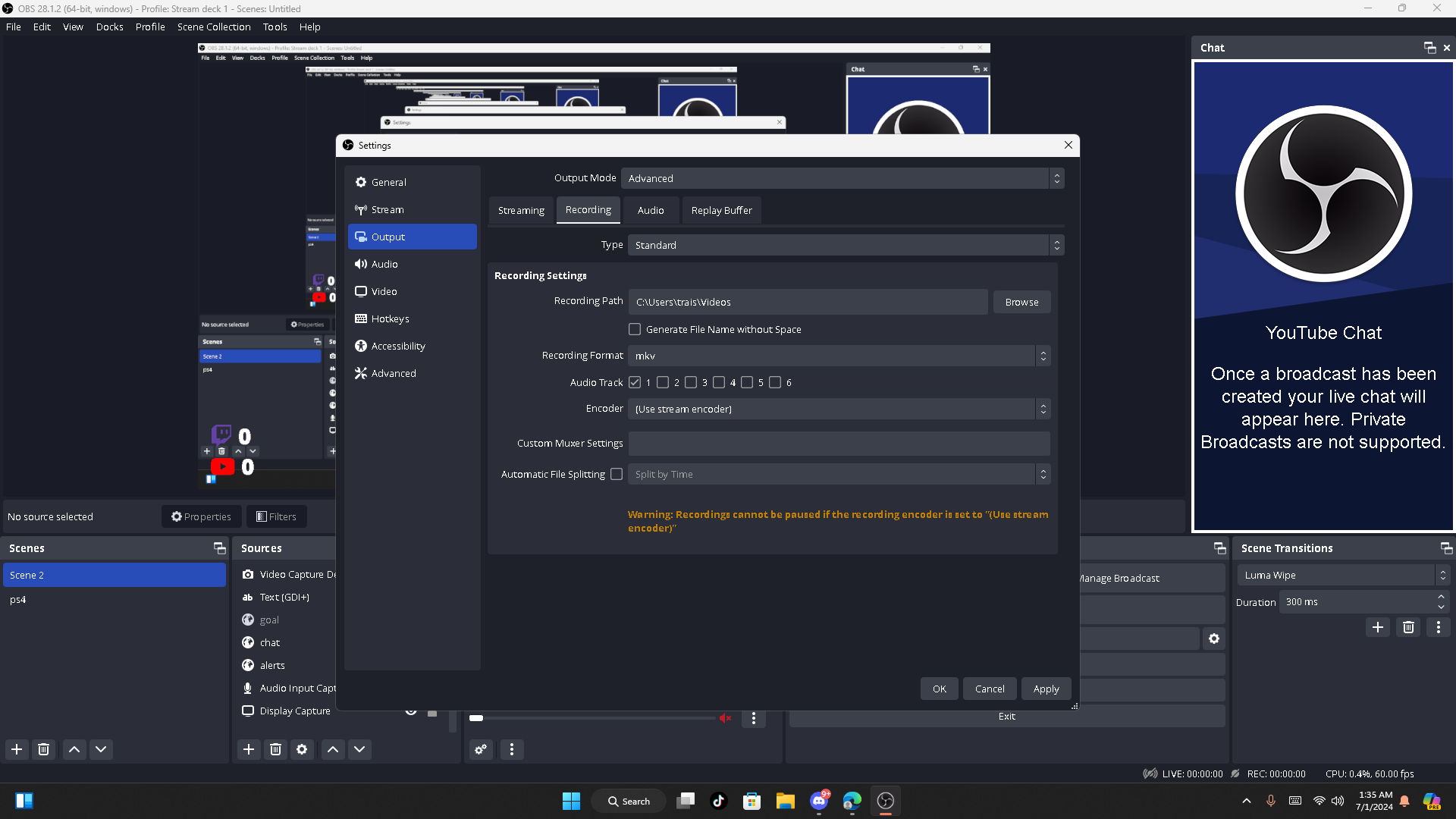Select alerts source in Sources list

272,665
